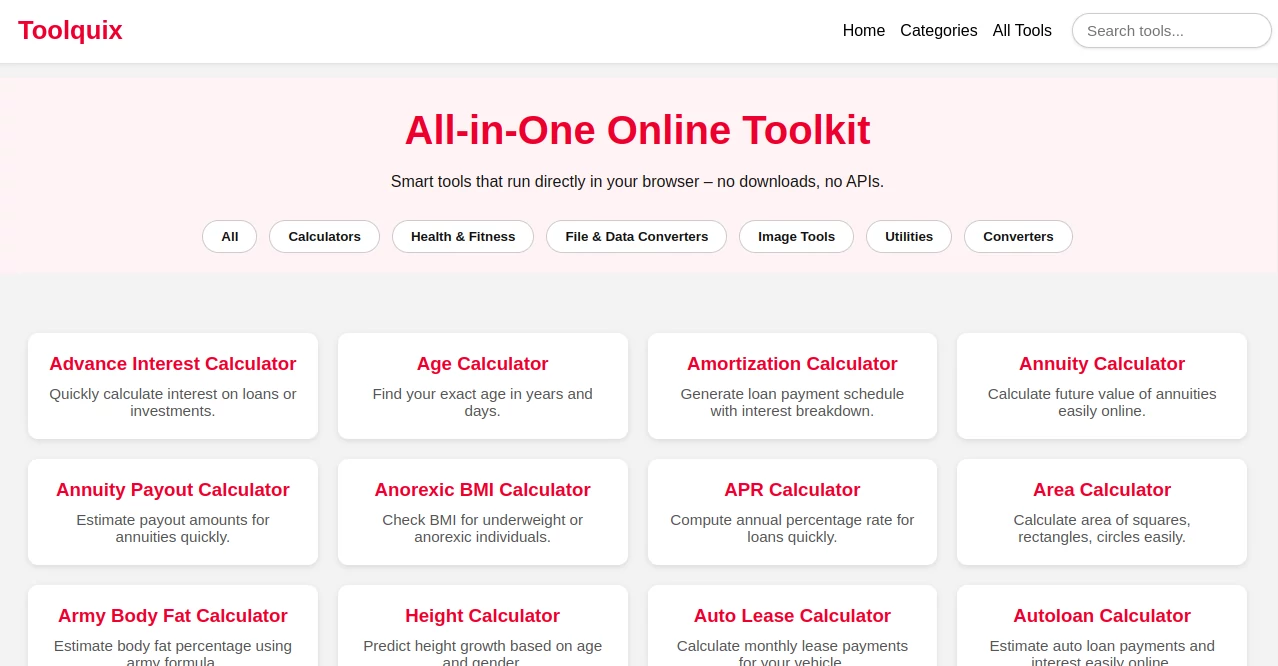Filter by Health & Fitness category
Viewport: 1278px width, 666px height.
point(463,237)
